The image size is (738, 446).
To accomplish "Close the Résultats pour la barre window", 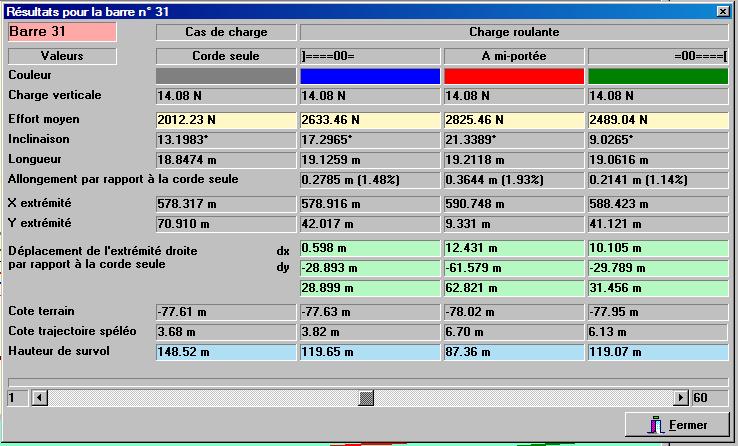I will click(723, 12).
